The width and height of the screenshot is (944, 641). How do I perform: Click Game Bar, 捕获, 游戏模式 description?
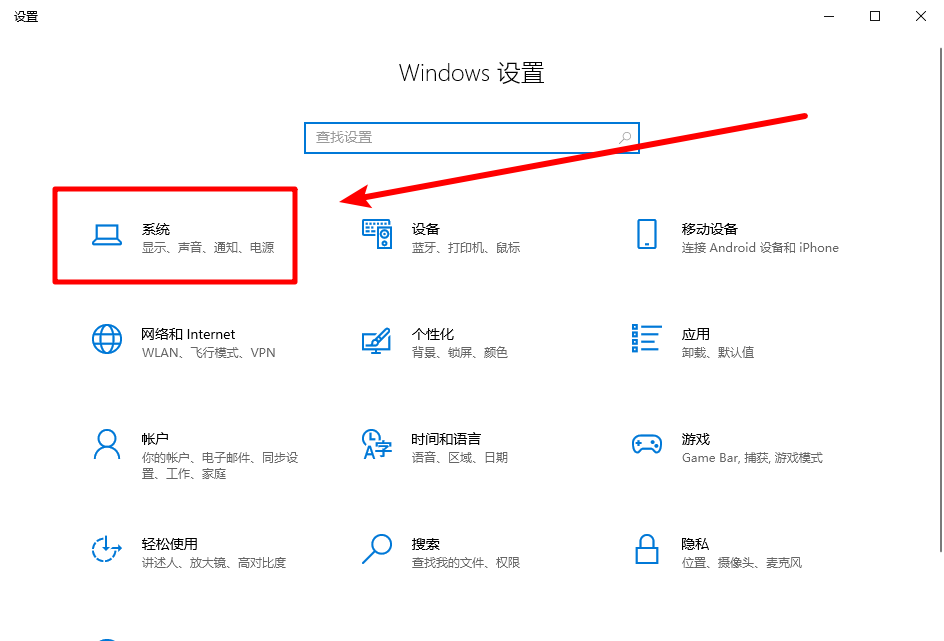tap(752, 458)
